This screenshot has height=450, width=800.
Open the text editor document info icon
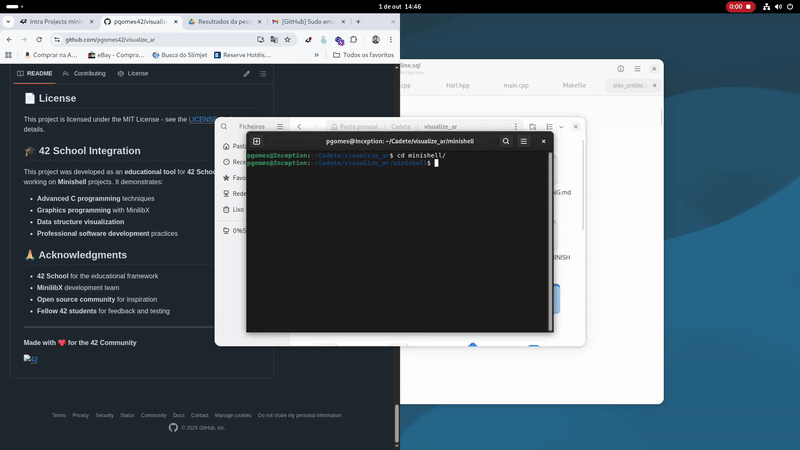[620, 68]
